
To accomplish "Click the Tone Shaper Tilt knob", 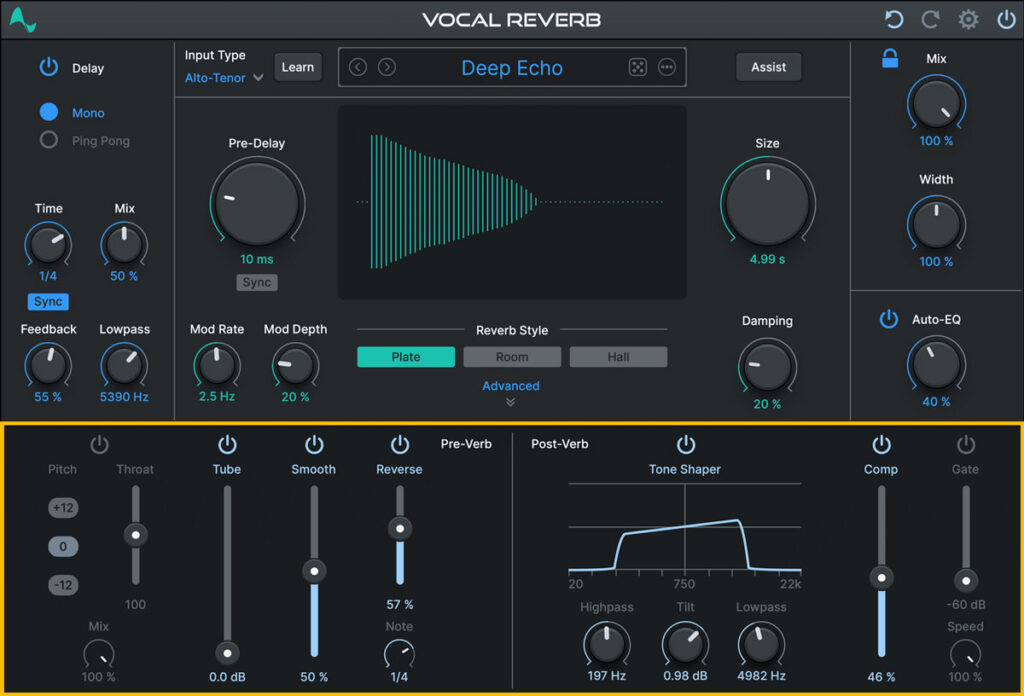I will (x=685, y=644).
